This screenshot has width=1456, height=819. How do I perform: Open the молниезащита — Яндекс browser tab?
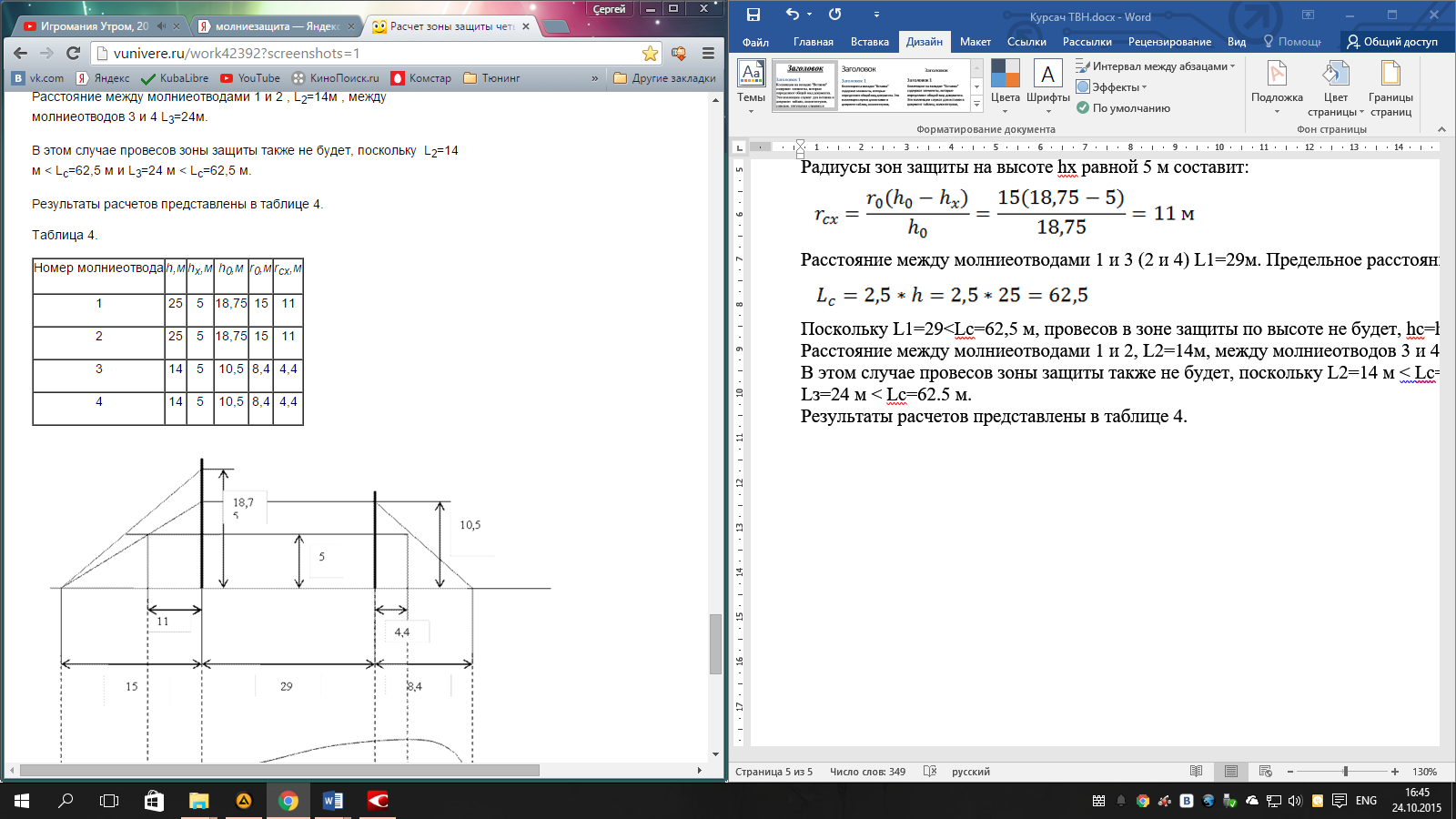point(273,26)
